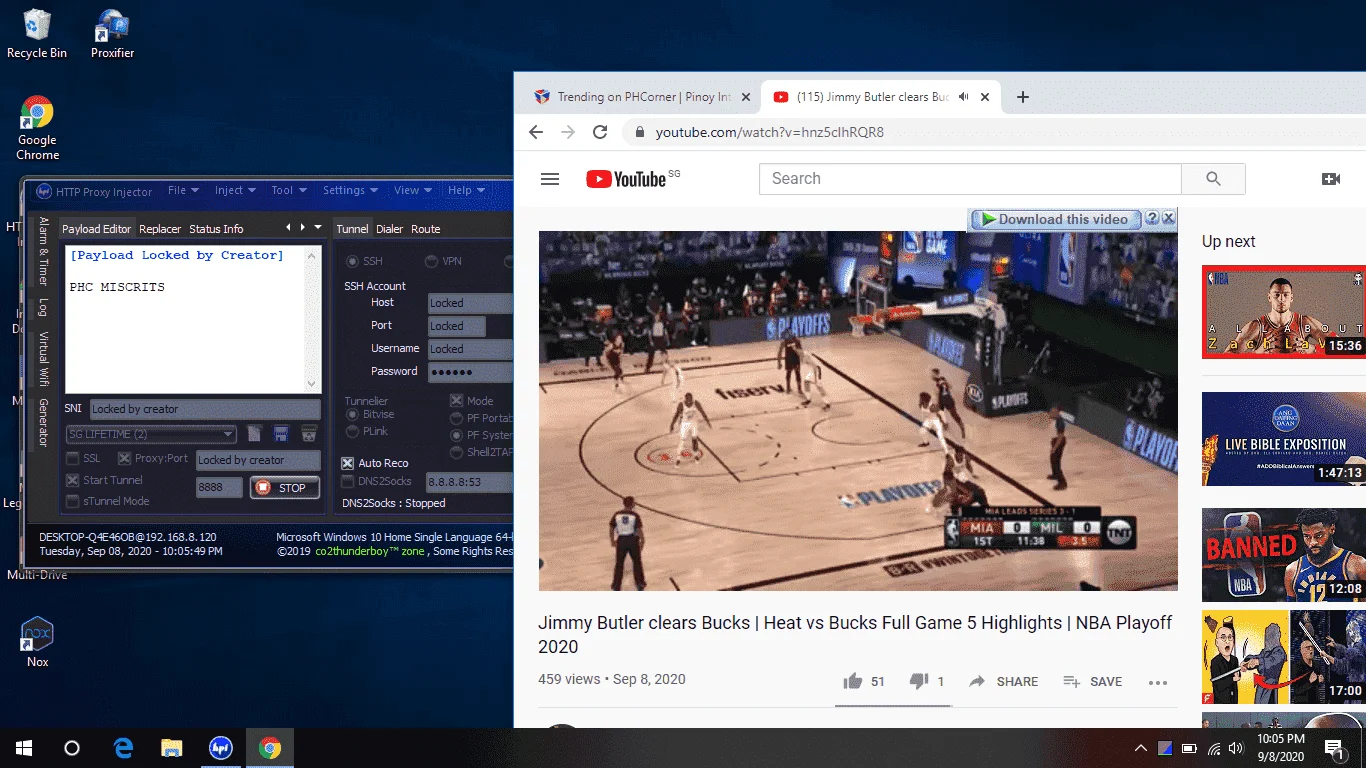This screenshot has width=1366, height=768.
Task: Open the YouTube create video camera icon
Action: 1330,179
